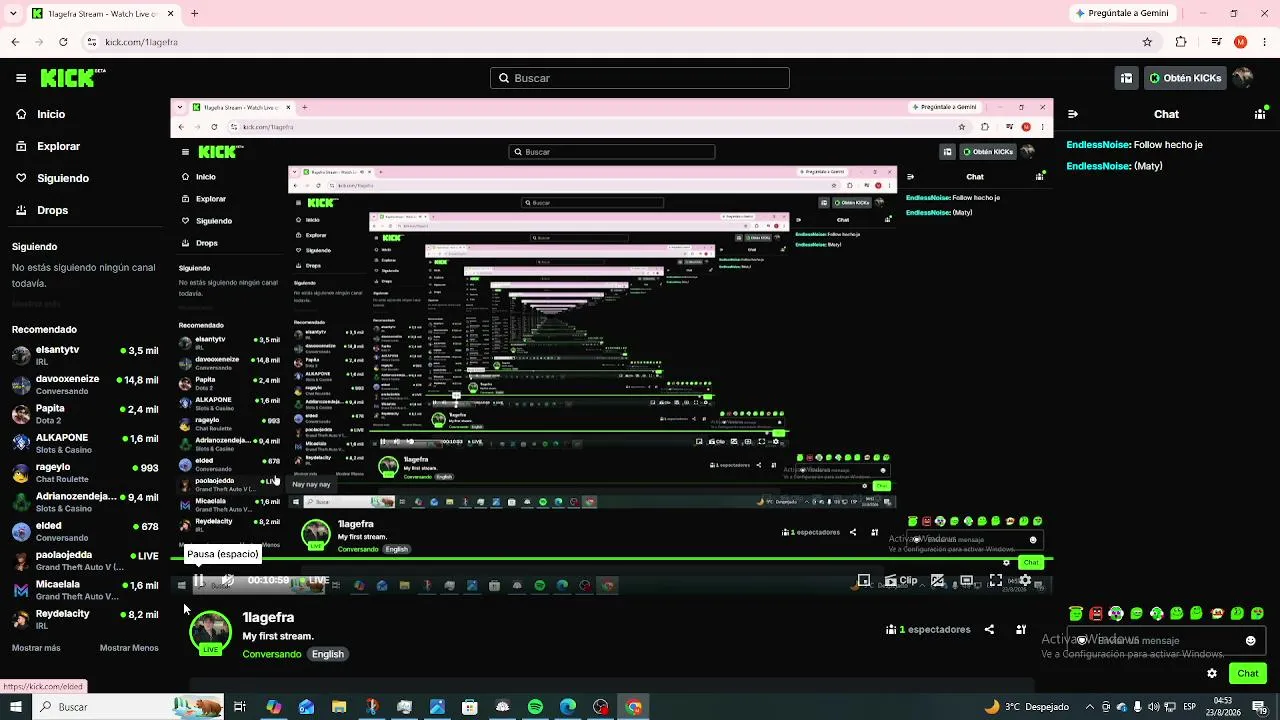Collapse the chat panel with the arrow
Image resolution: width=1280 pixels, height=720 pixels.
point(1074,114)
